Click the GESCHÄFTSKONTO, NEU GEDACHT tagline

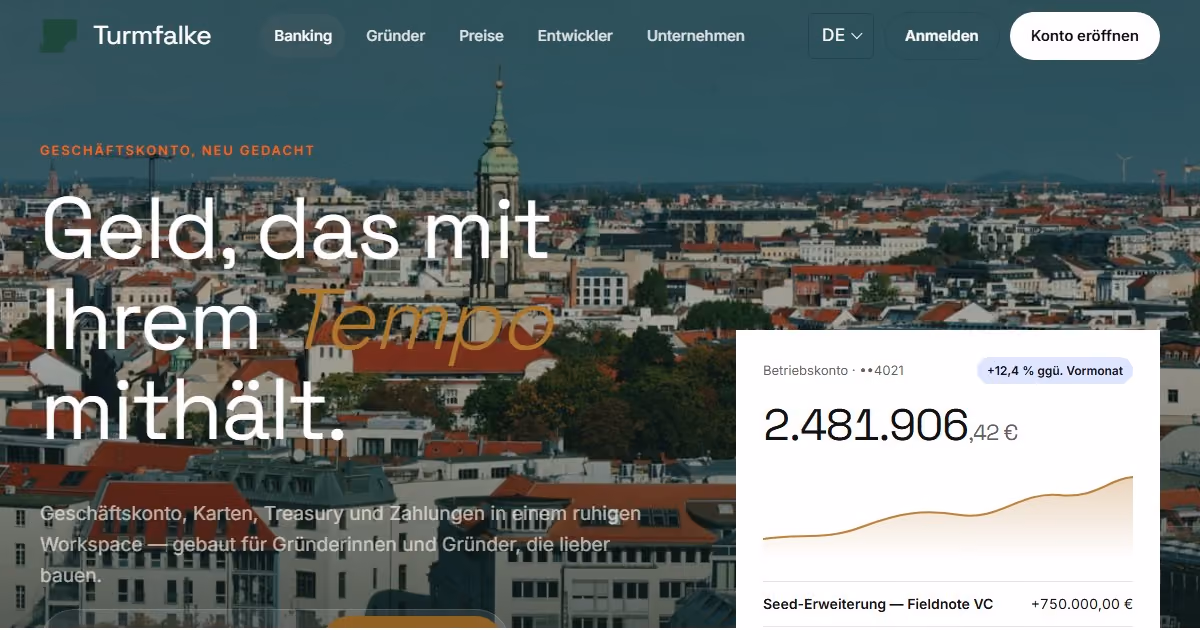click(177, 151)
